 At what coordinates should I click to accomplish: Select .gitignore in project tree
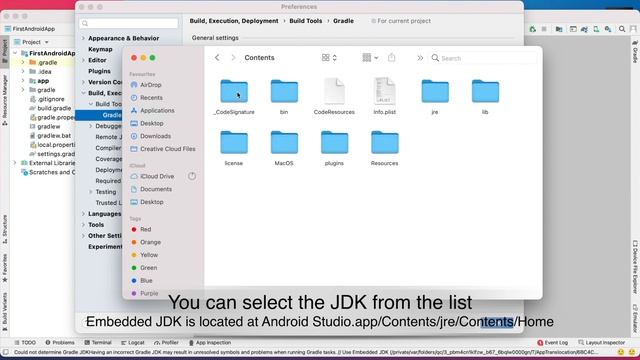point(47,99)
